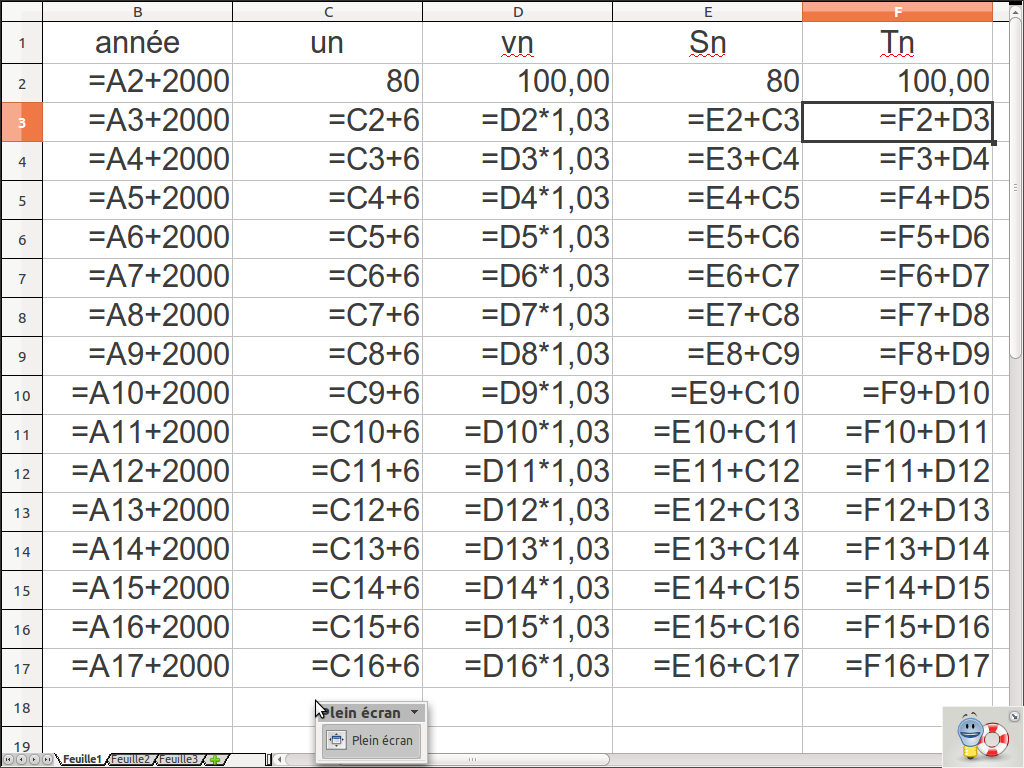Switch to the Feuille2 sheet tab
This screenshot has width=1024, height=768.
coord(130,760)
